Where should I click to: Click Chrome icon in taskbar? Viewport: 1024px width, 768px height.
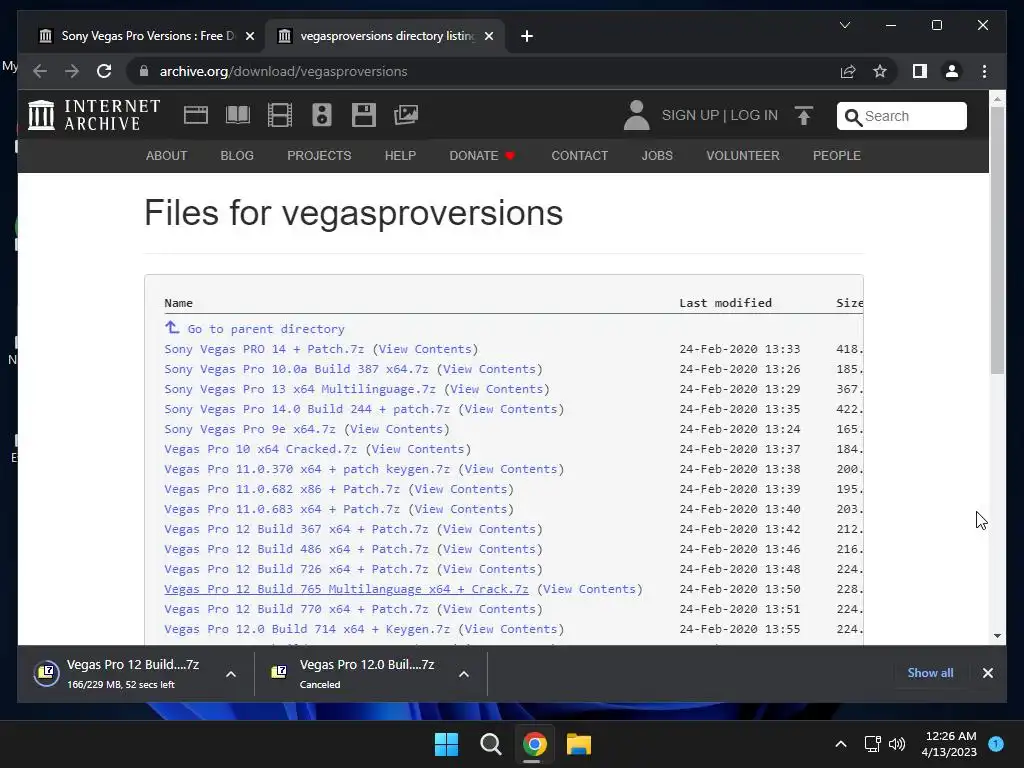pyautogui.click(x=534, y=744)
